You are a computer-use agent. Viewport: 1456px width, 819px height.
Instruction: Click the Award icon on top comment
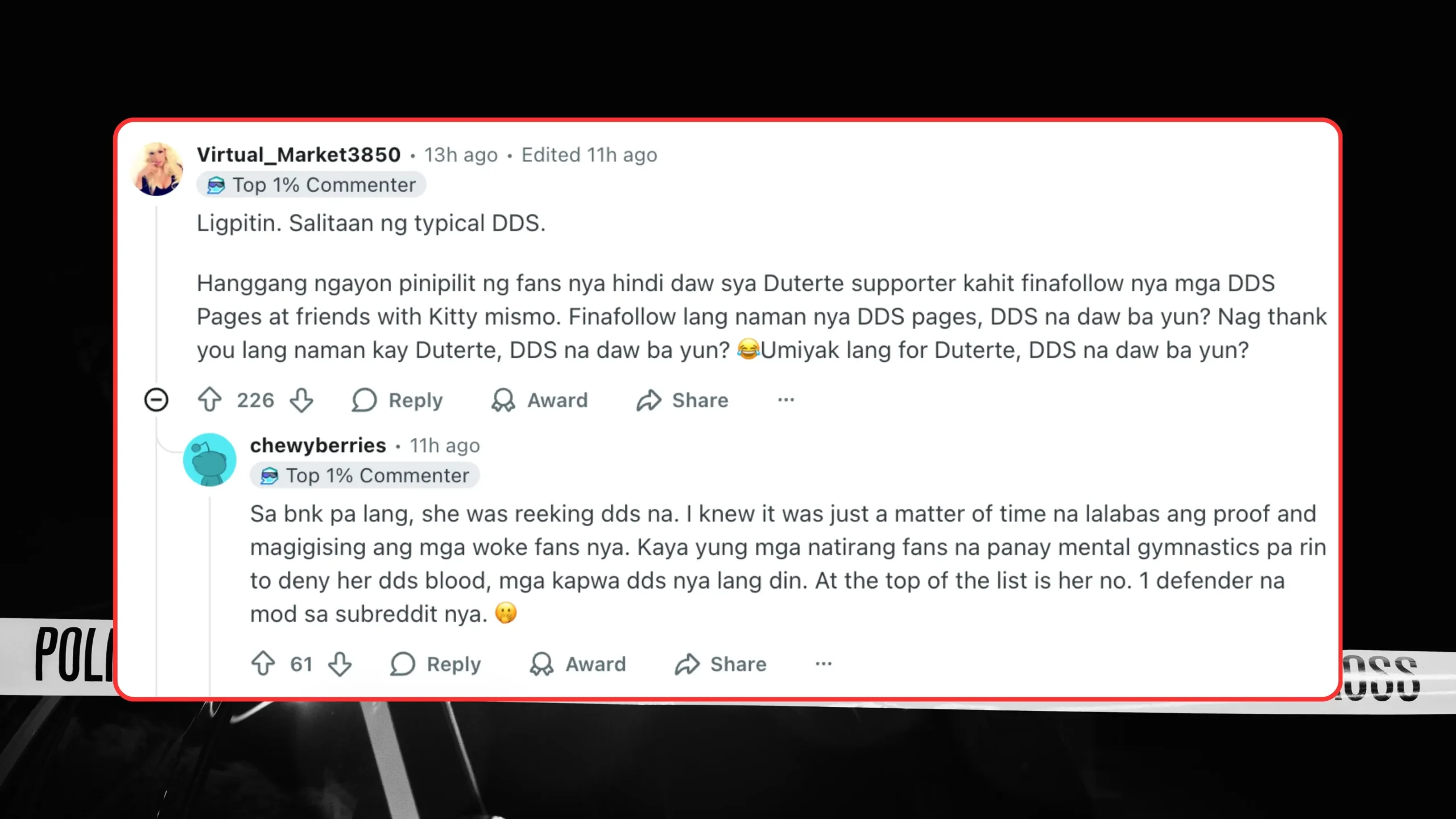(x=503, y=400)
